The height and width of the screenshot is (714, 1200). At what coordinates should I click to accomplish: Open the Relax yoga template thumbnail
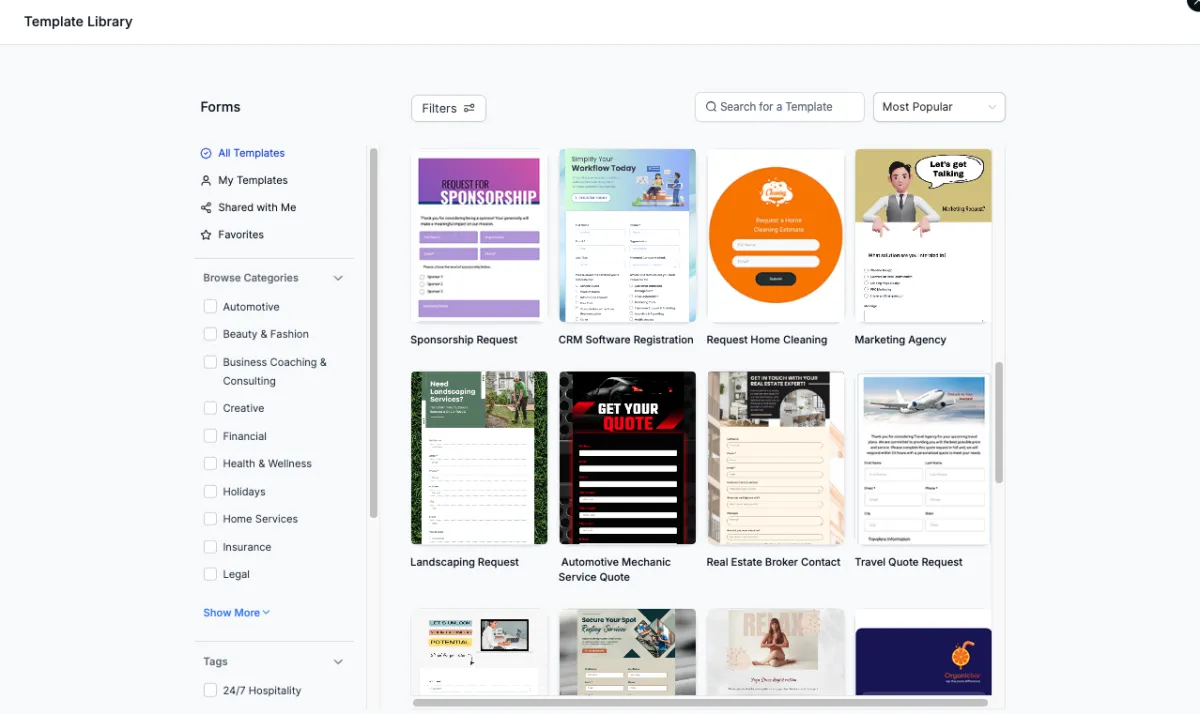tap(775, 653)
